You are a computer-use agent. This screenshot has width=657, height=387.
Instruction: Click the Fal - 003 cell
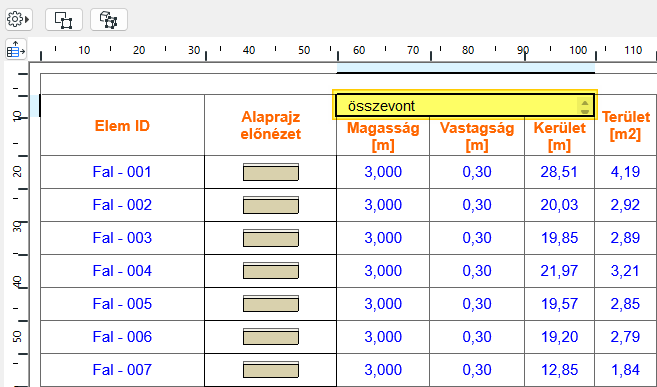[x=122, y=238]
